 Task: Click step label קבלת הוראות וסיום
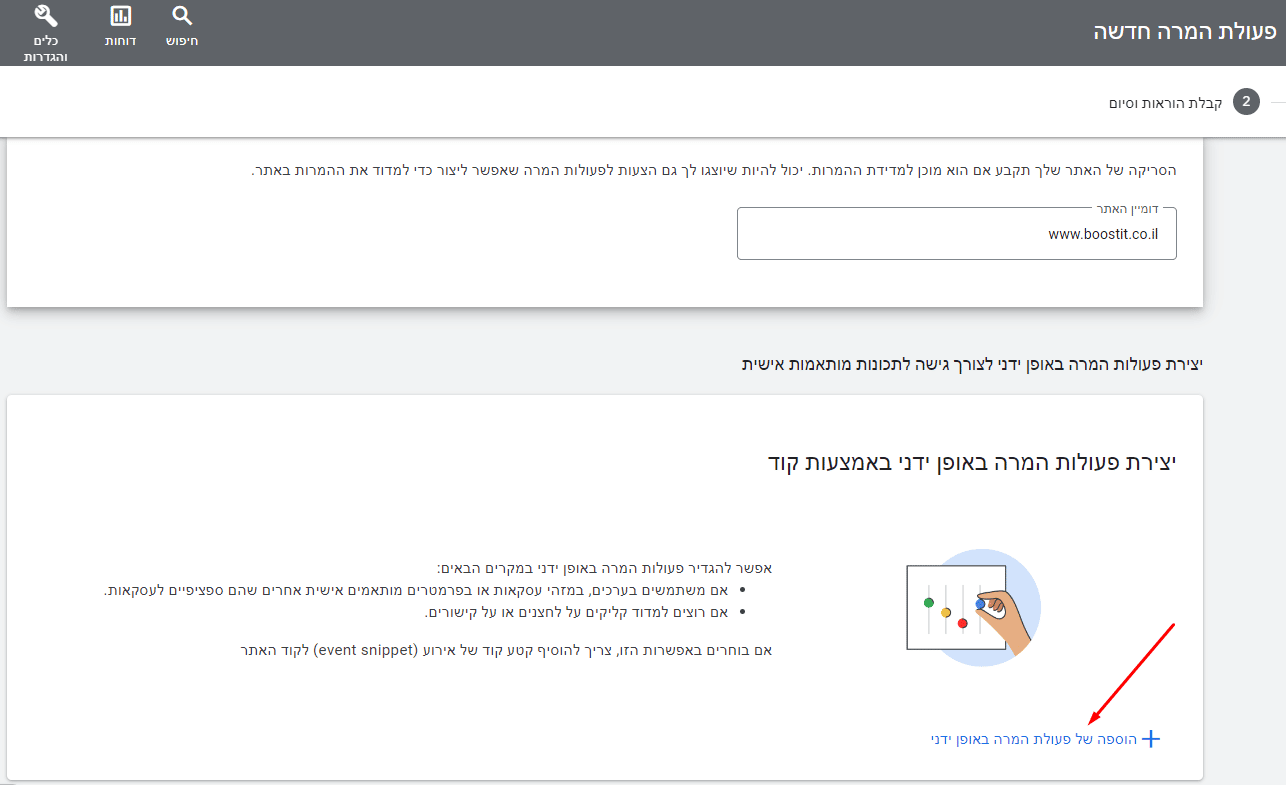(1165, 103)
